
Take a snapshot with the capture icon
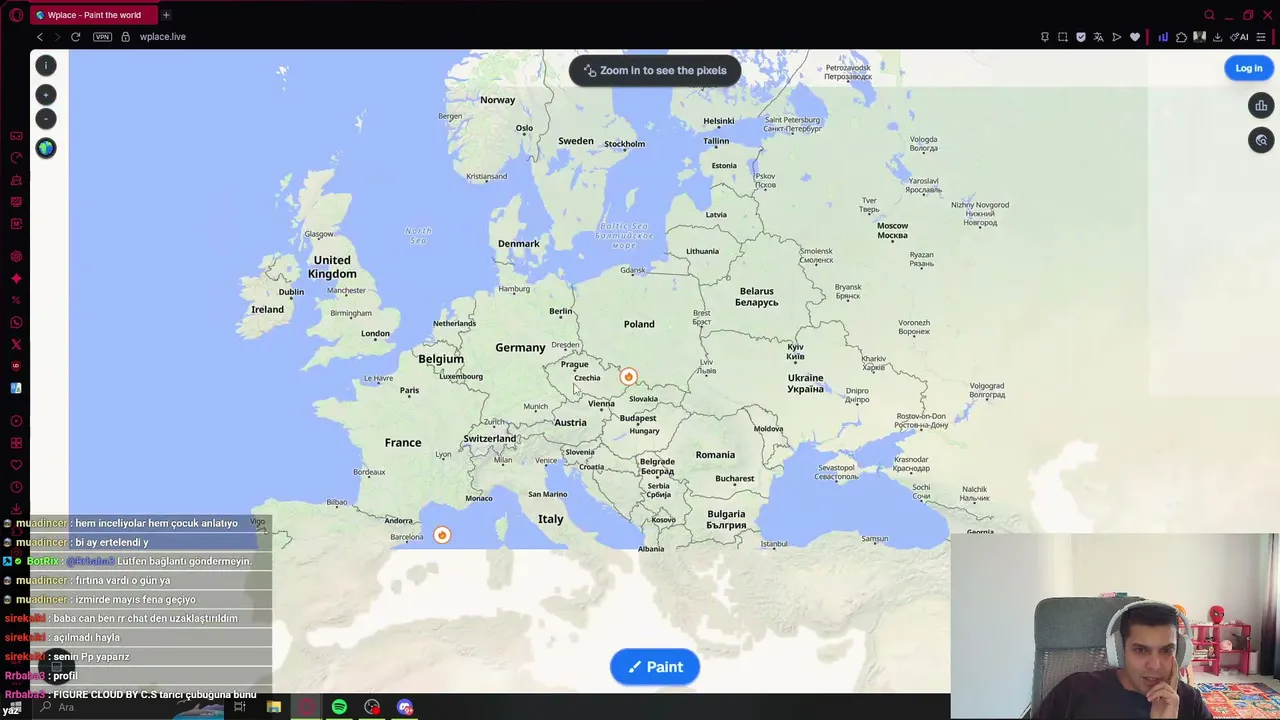pos(1063,37)
